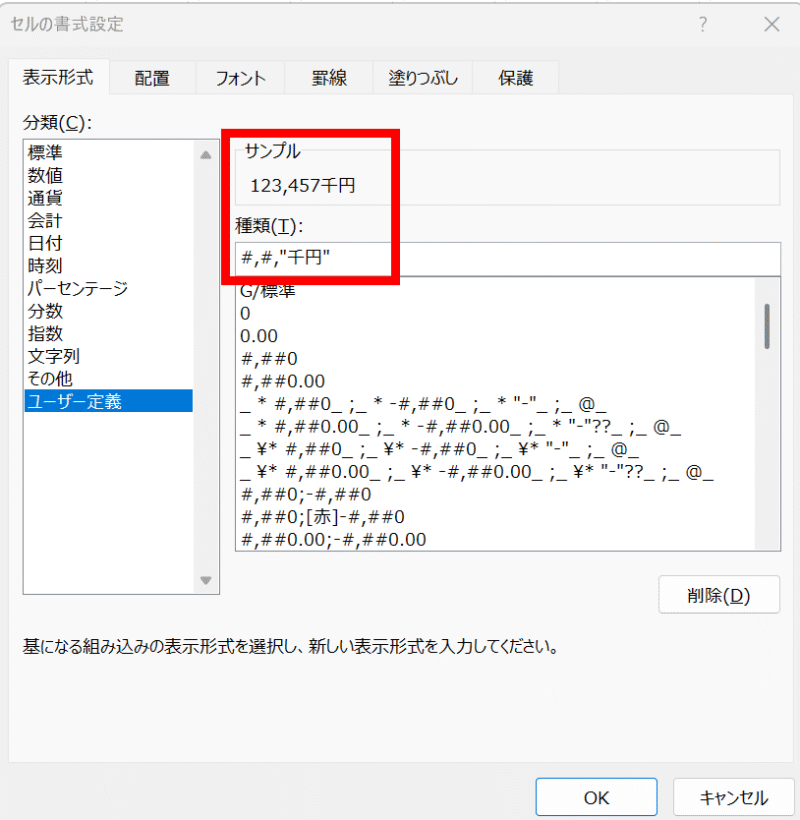Select 通貨 category
The width and height of the screenshot is (800, 820).
[109, 198]
